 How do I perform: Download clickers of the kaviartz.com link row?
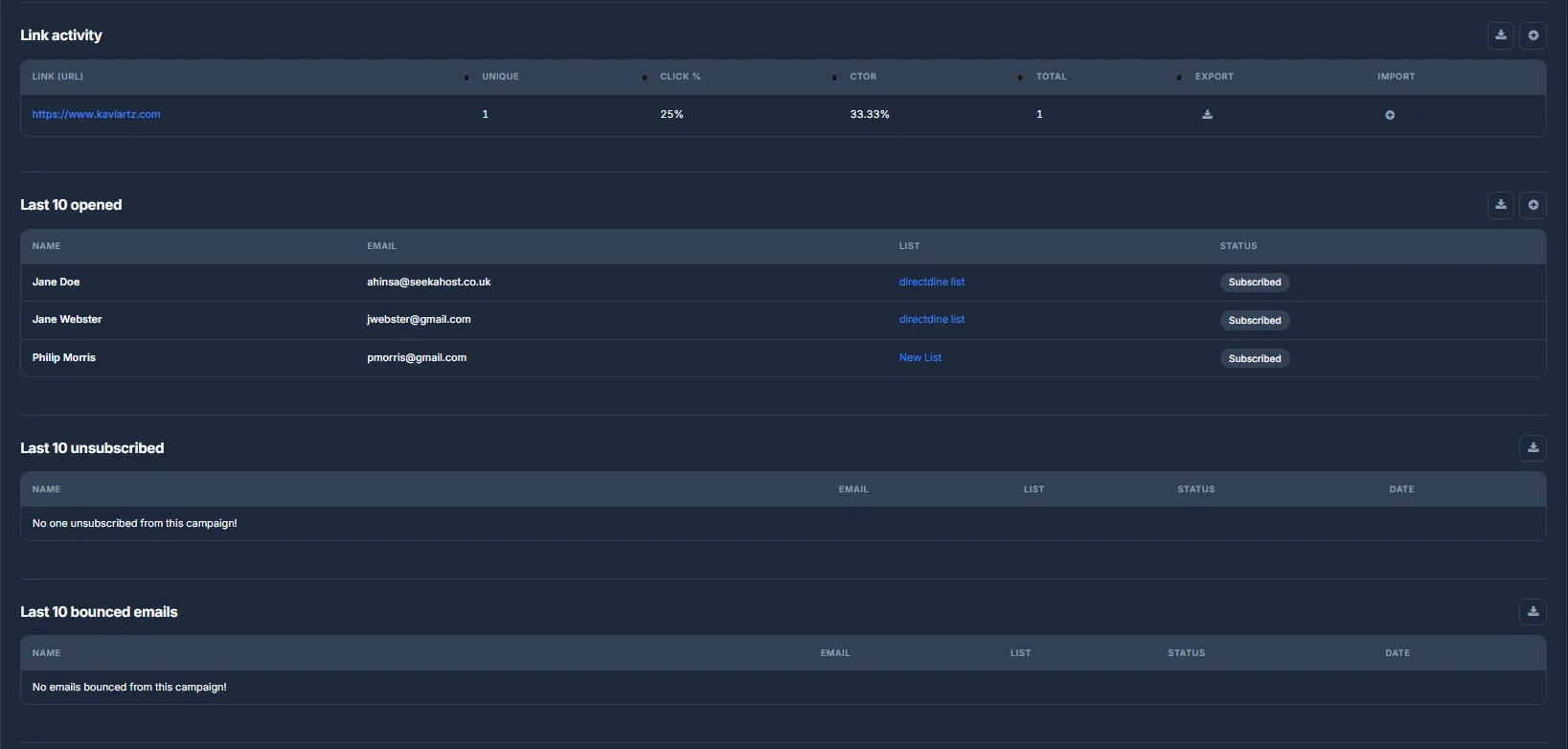pyautogui.click(x=1207, y=115)
